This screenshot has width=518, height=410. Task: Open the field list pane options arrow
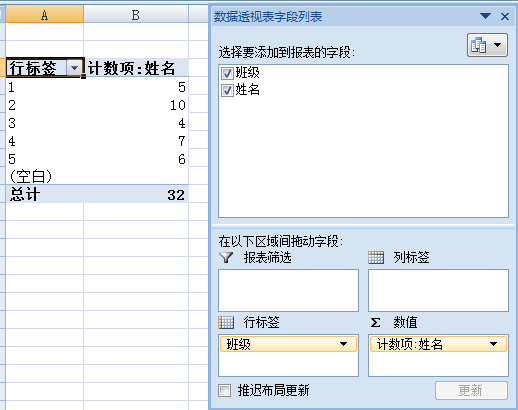coord(485,16)
